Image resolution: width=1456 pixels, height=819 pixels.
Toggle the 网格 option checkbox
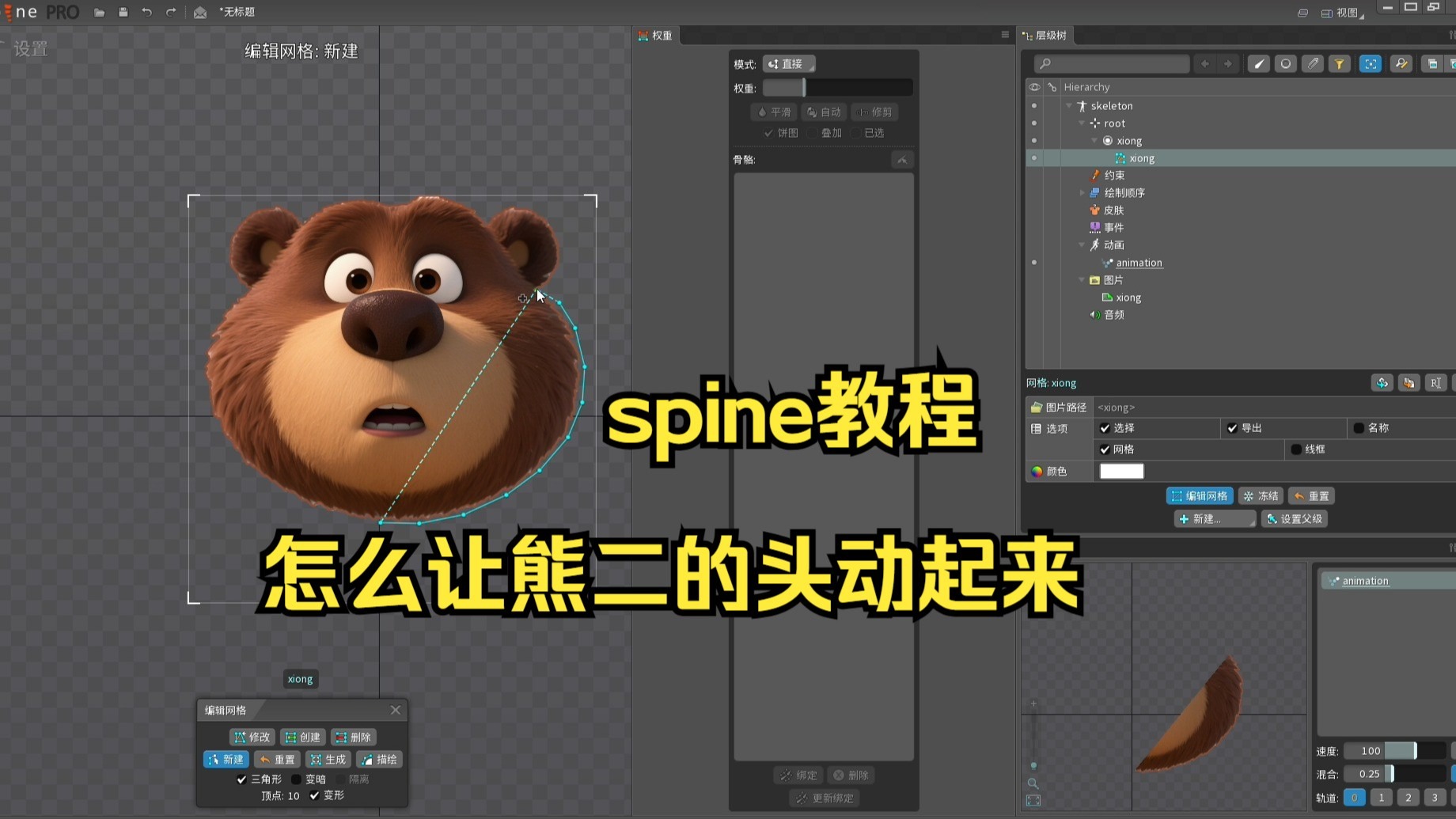click(1105, 449)
